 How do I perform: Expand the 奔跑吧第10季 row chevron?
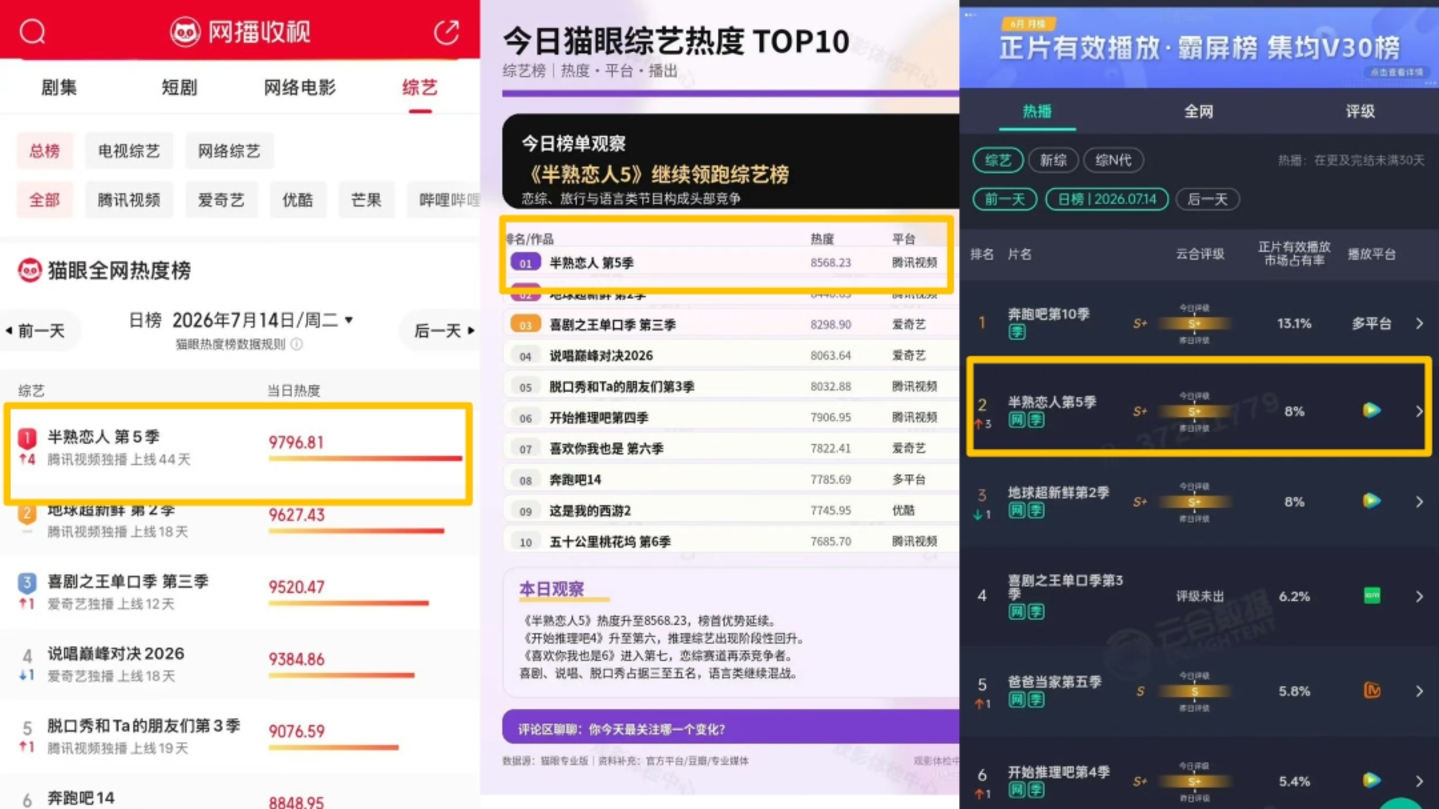[x=1419, y=324]
